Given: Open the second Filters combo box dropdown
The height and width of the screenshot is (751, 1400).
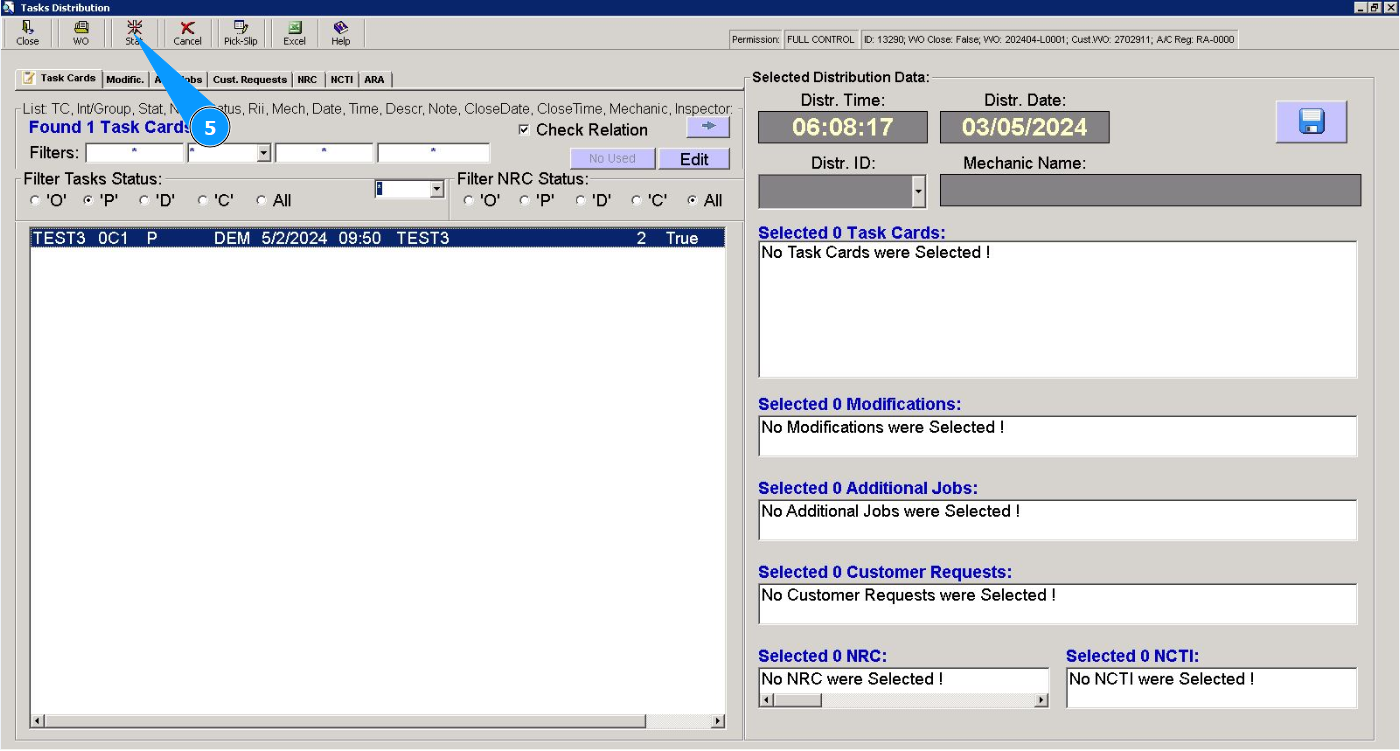Looking at the screenshot, I should (264, 153).
